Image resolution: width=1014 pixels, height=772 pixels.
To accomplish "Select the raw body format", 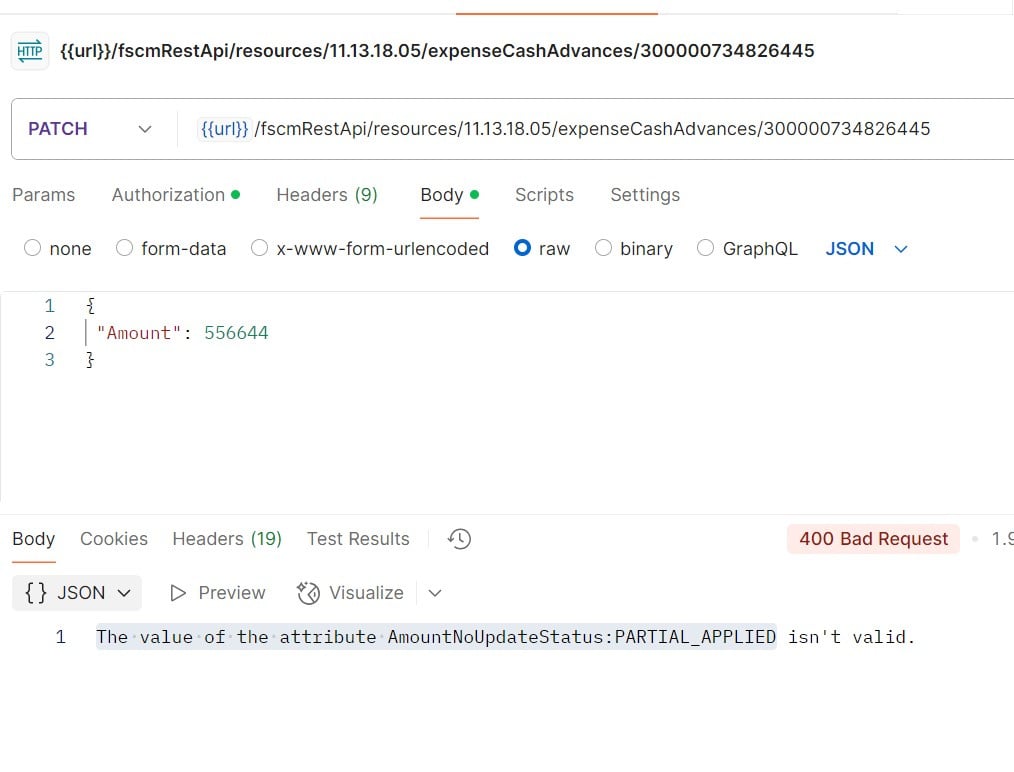I will 523,248.
